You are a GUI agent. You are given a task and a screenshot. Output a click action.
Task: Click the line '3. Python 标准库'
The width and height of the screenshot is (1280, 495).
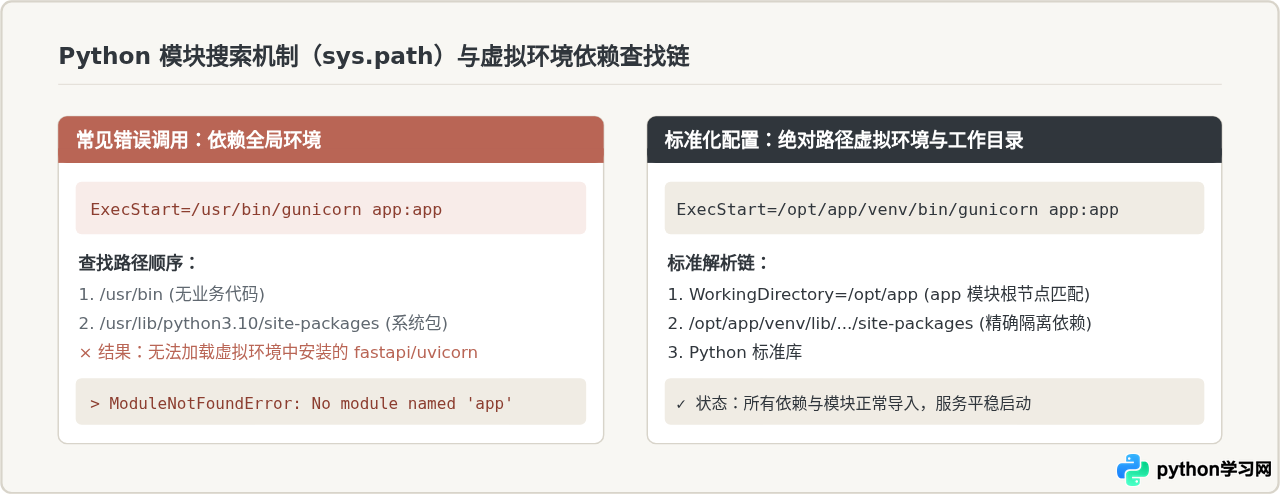pyautogui.click(x=734, y=352)
